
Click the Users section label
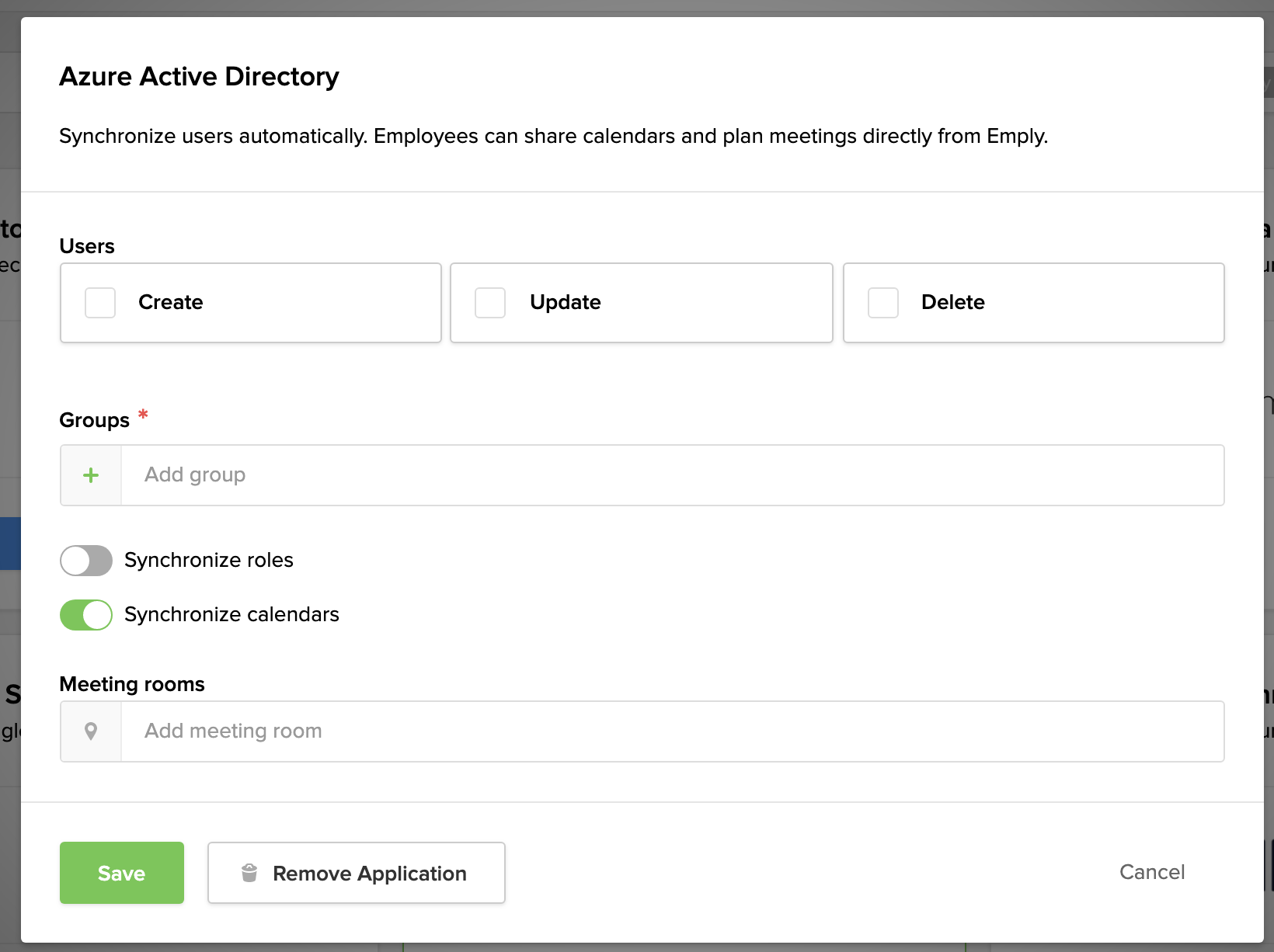click(87, 246)
